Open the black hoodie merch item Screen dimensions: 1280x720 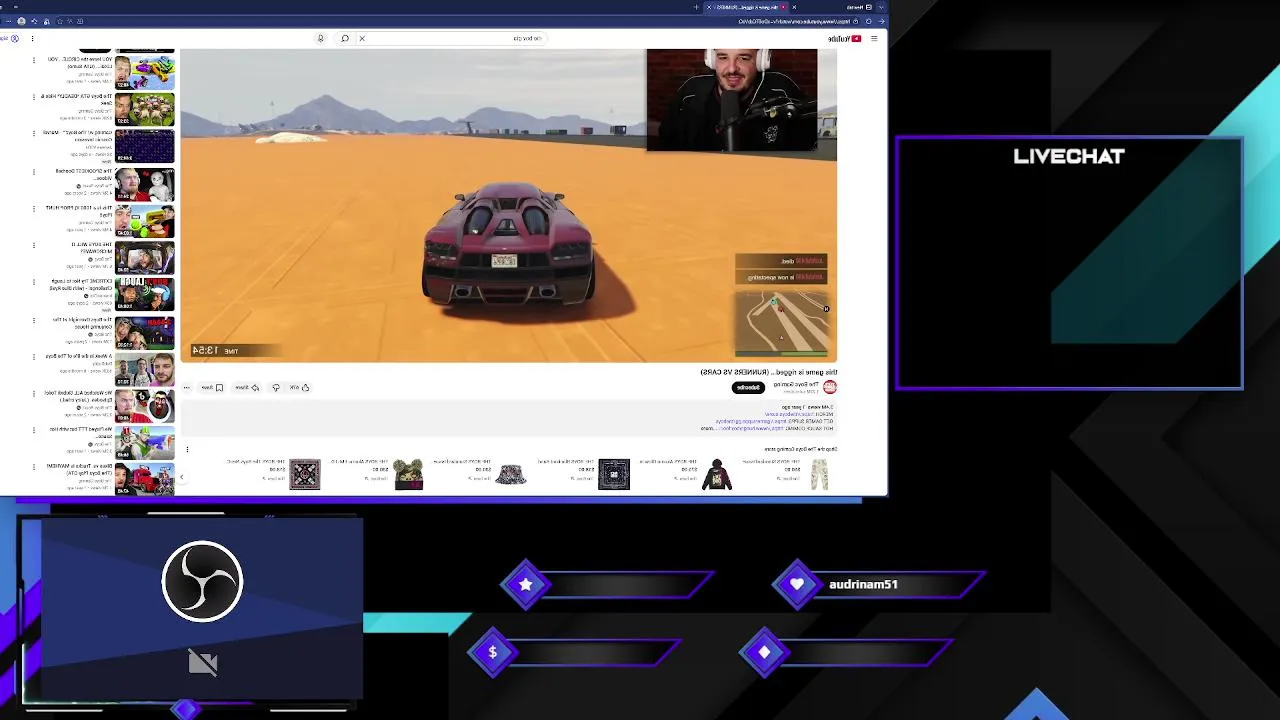click(717, 474)
